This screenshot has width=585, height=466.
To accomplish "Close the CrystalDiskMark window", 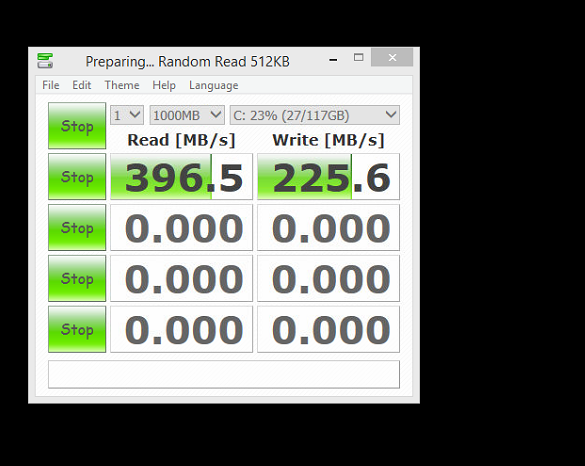I will (x=392, y=57).
